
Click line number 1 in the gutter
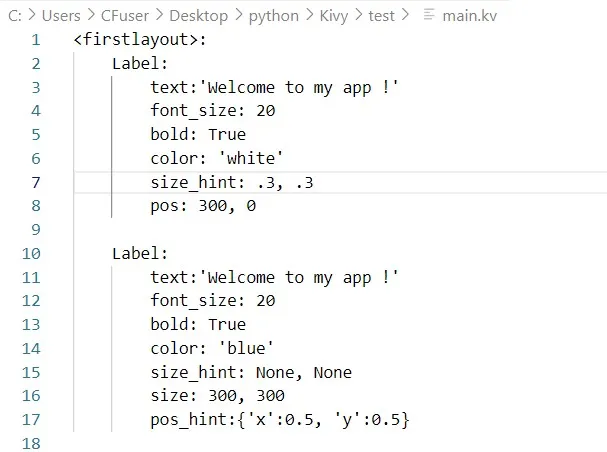tap(36, 40)
